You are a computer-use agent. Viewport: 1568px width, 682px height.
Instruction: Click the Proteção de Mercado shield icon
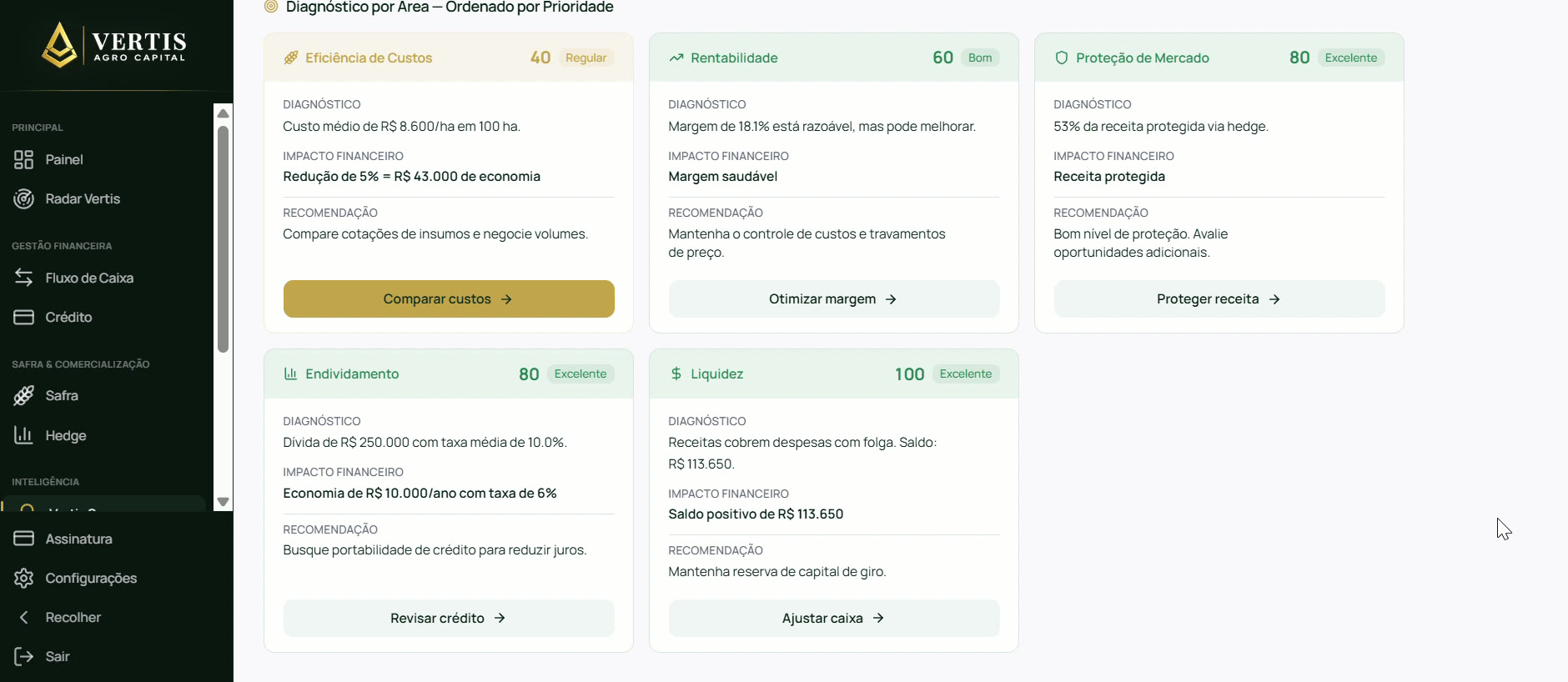(1061, 58)
